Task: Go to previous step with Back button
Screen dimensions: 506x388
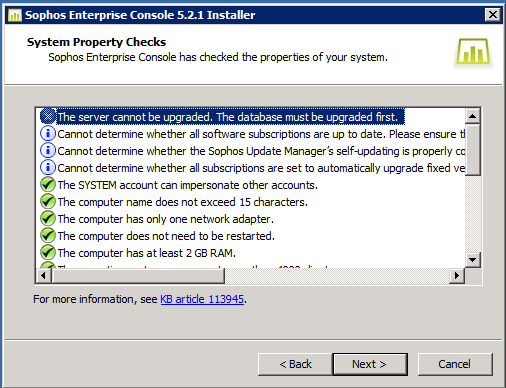Action: coord(295,364)
